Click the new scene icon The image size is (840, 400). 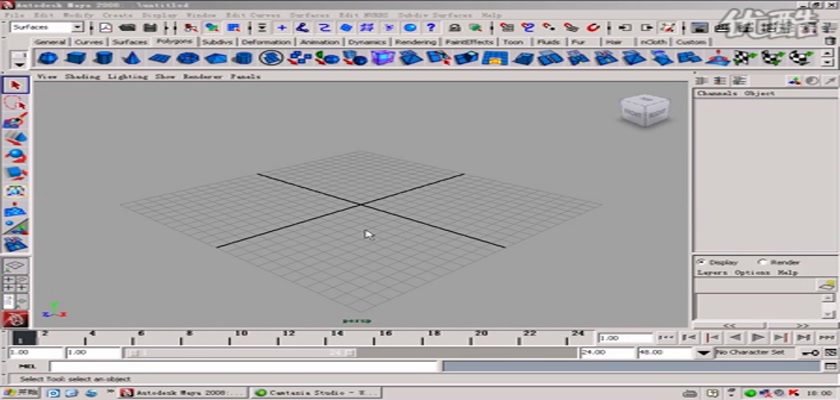pos(106,27)
